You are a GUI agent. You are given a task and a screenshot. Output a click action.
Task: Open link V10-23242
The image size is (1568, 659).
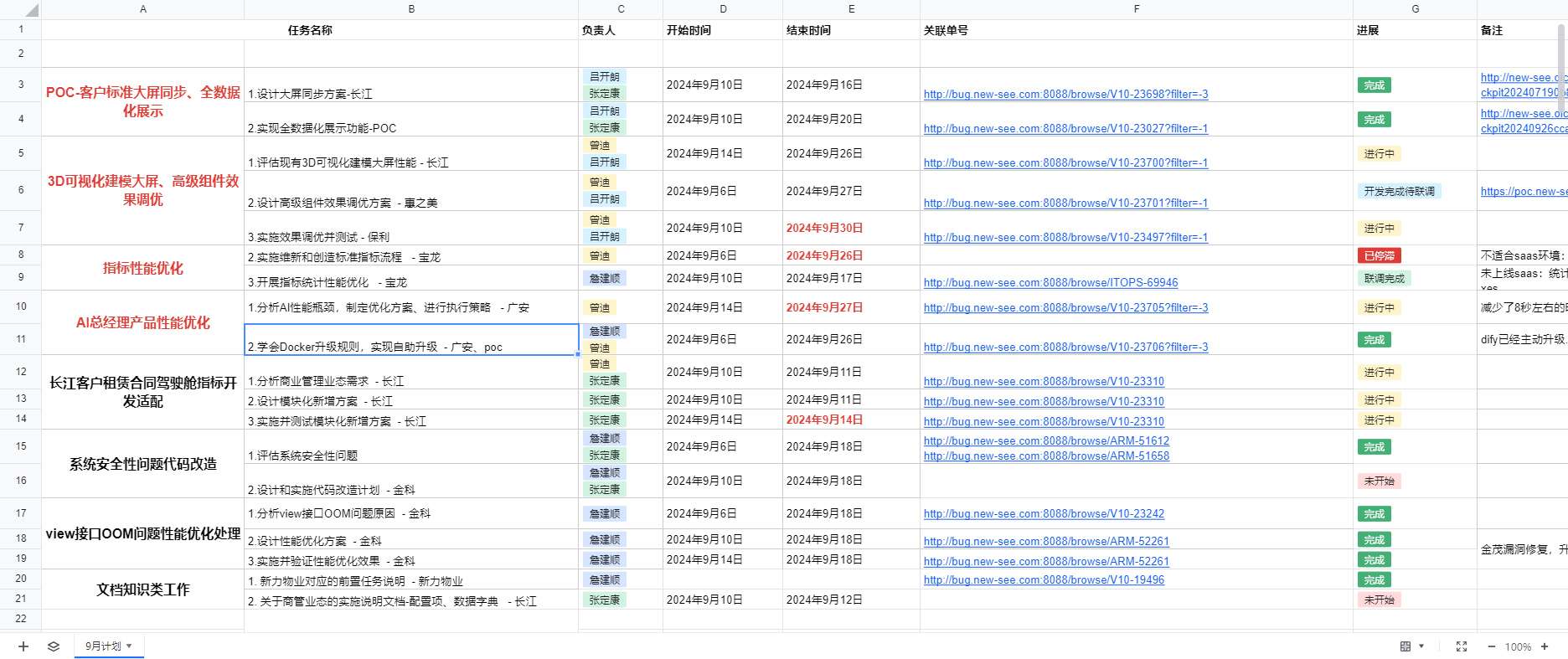pyautogui.click(x=1044, y=514)
